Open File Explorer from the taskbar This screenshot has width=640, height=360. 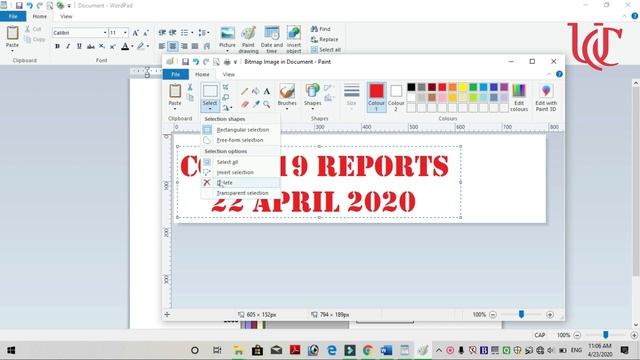coord(238,350)
